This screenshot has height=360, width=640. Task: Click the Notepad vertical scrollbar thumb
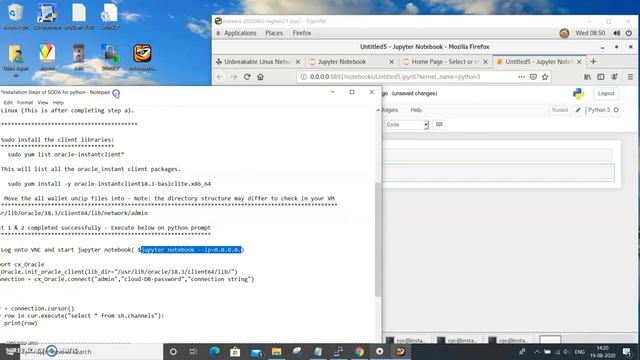pyautogui.click(x=378, y=239)
